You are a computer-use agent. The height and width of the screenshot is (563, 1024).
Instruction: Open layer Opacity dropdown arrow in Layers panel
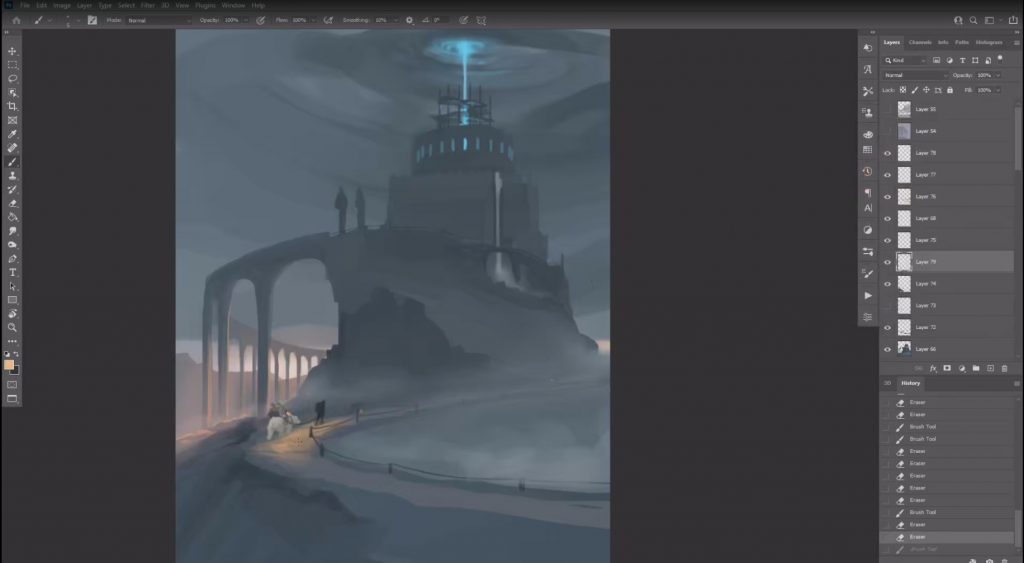tap(998, 75)
